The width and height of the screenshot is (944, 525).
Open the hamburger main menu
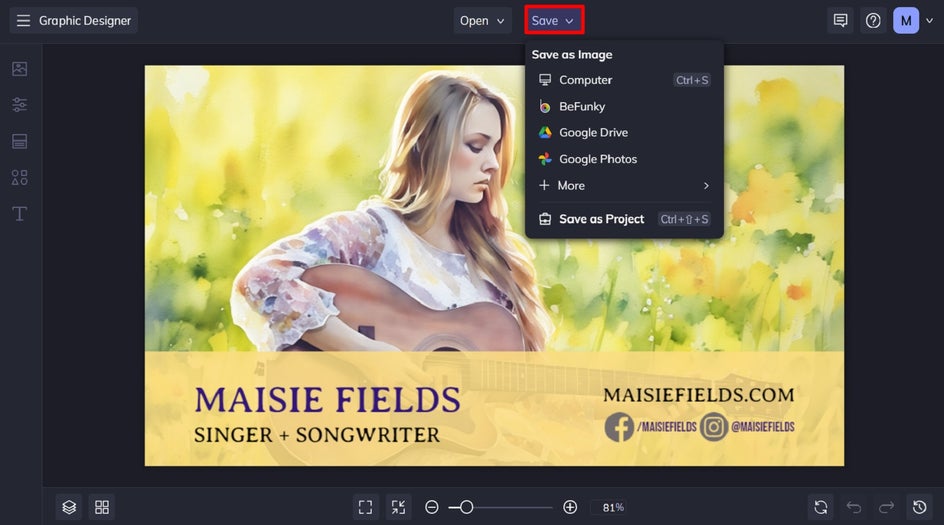23,20
